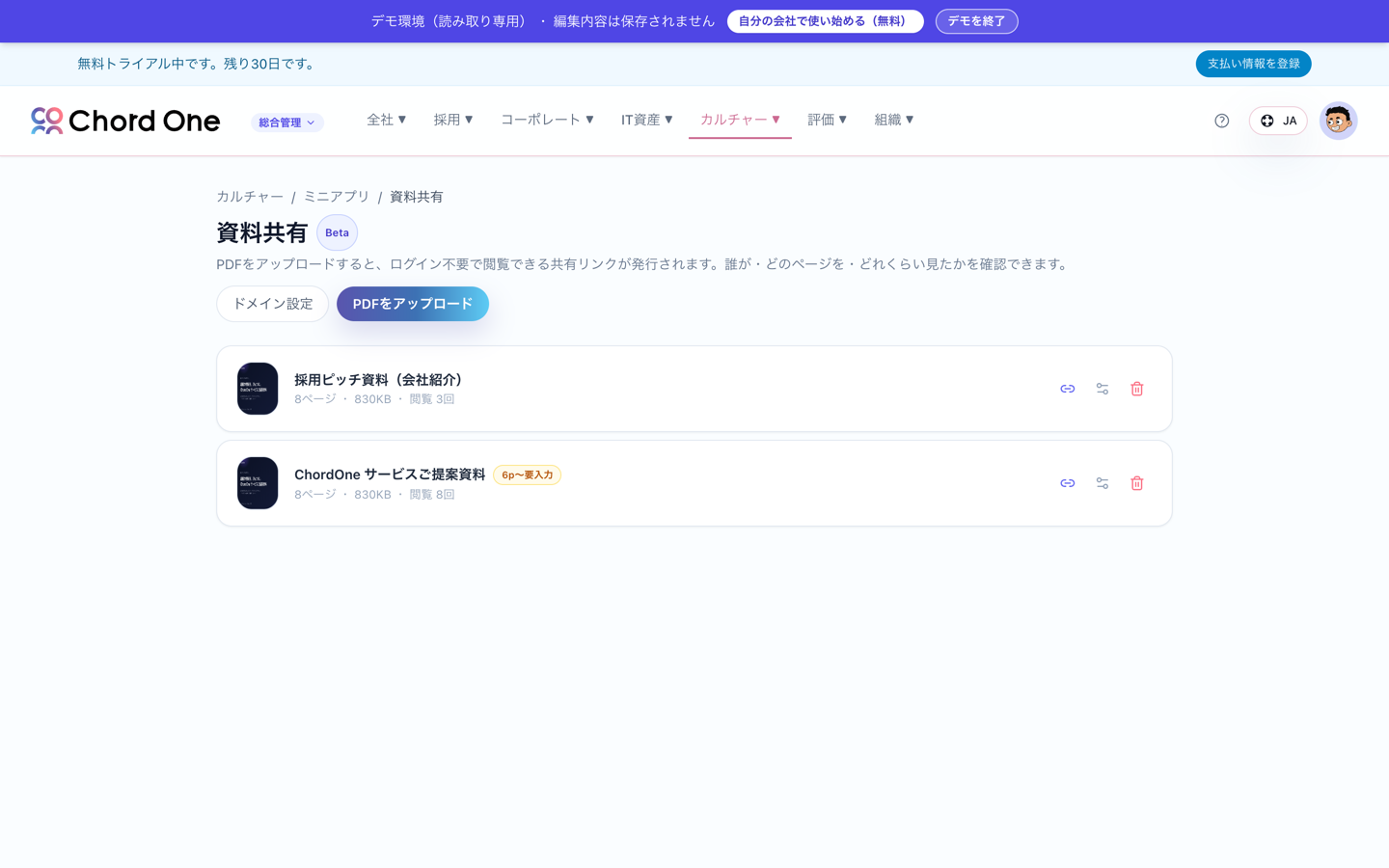This screenshot has width=1389, height=868.
Task: Delete ChordOne サービスご提案資料 with trash icon
Action: [x=1136, y=483]
